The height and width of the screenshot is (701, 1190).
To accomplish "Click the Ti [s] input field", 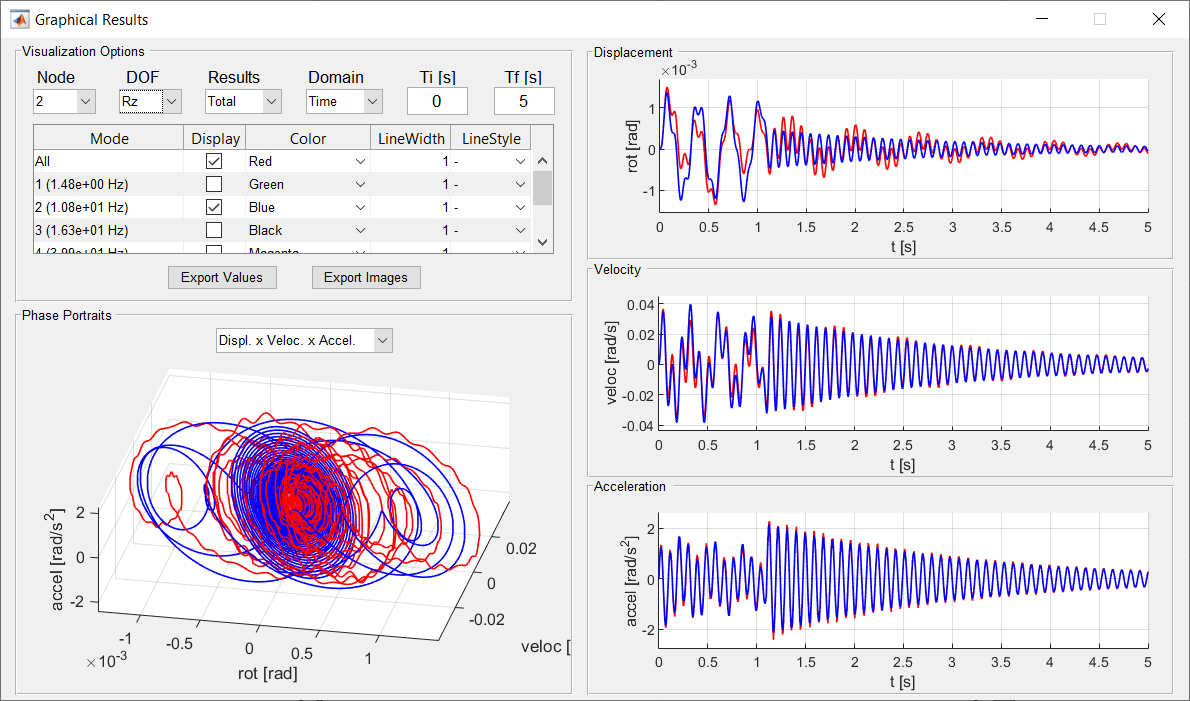I will [x=437, y=101].
